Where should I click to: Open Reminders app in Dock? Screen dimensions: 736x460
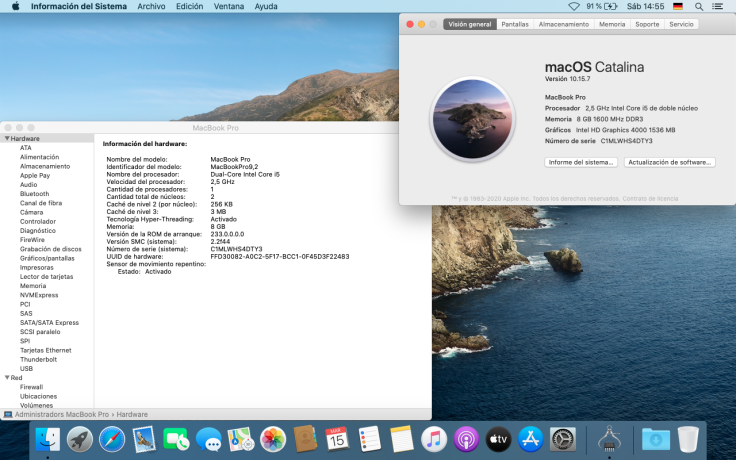(x=369, y=439)
